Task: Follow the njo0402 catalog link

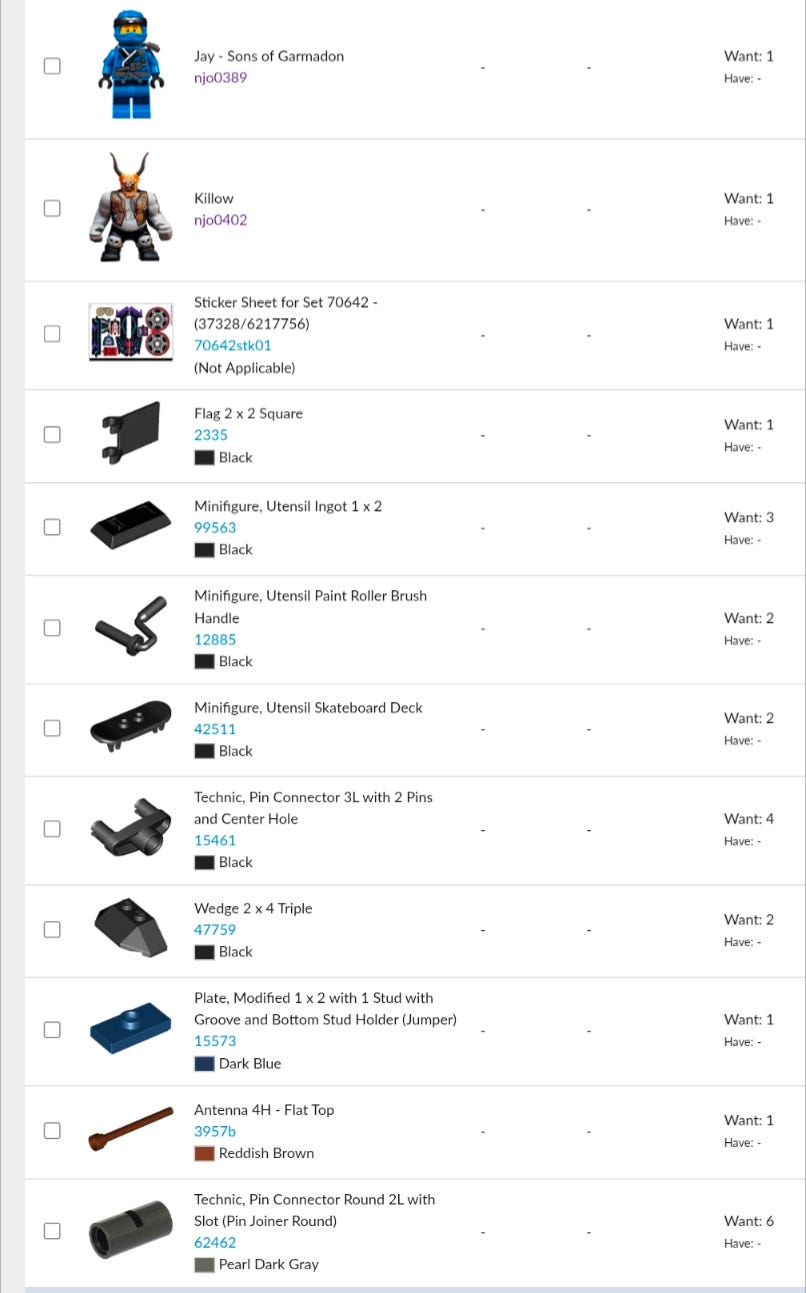Action: (x=220, y=220)
